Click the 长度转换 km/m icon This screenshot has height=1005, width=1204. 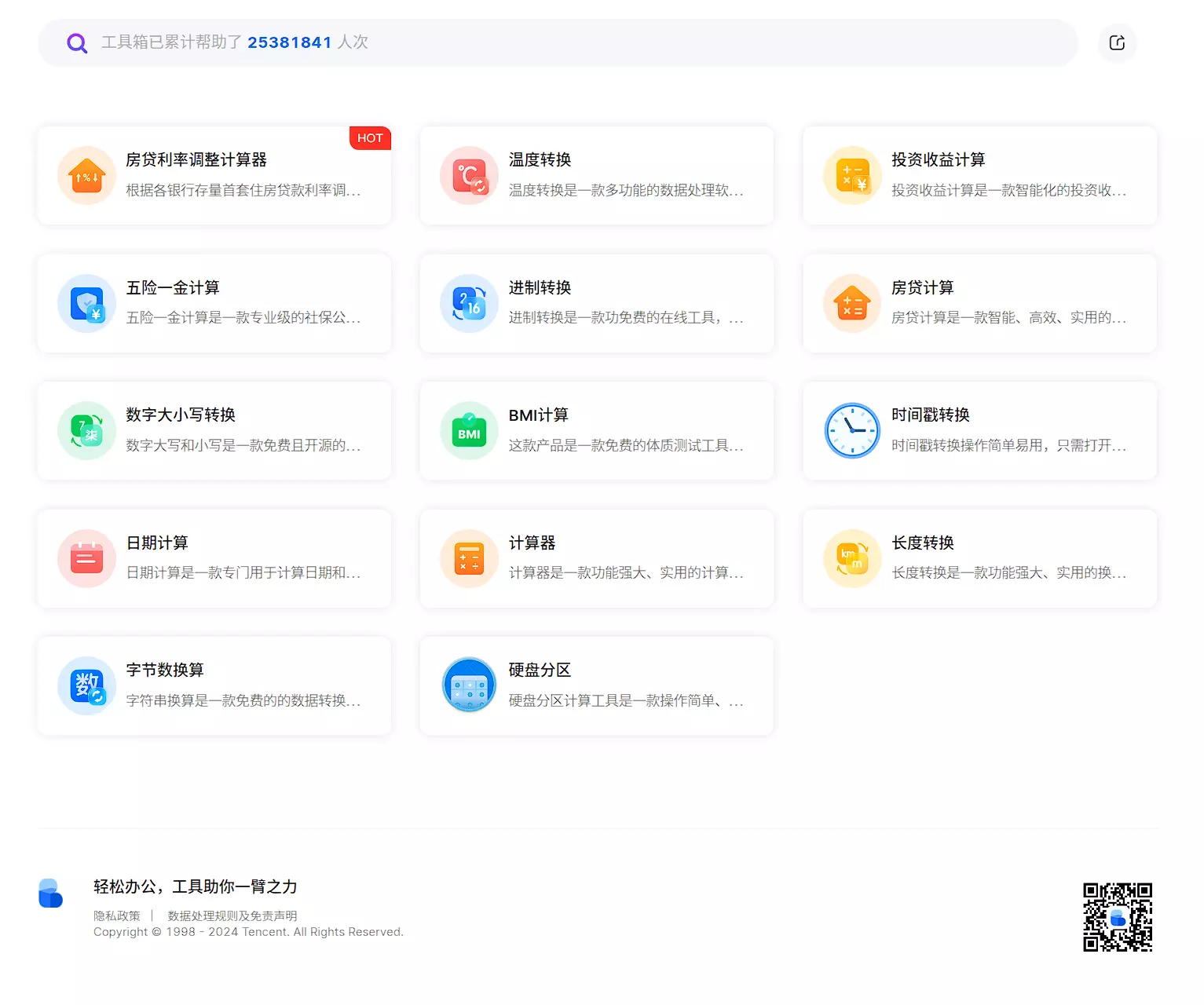click(x=852, y=558)
